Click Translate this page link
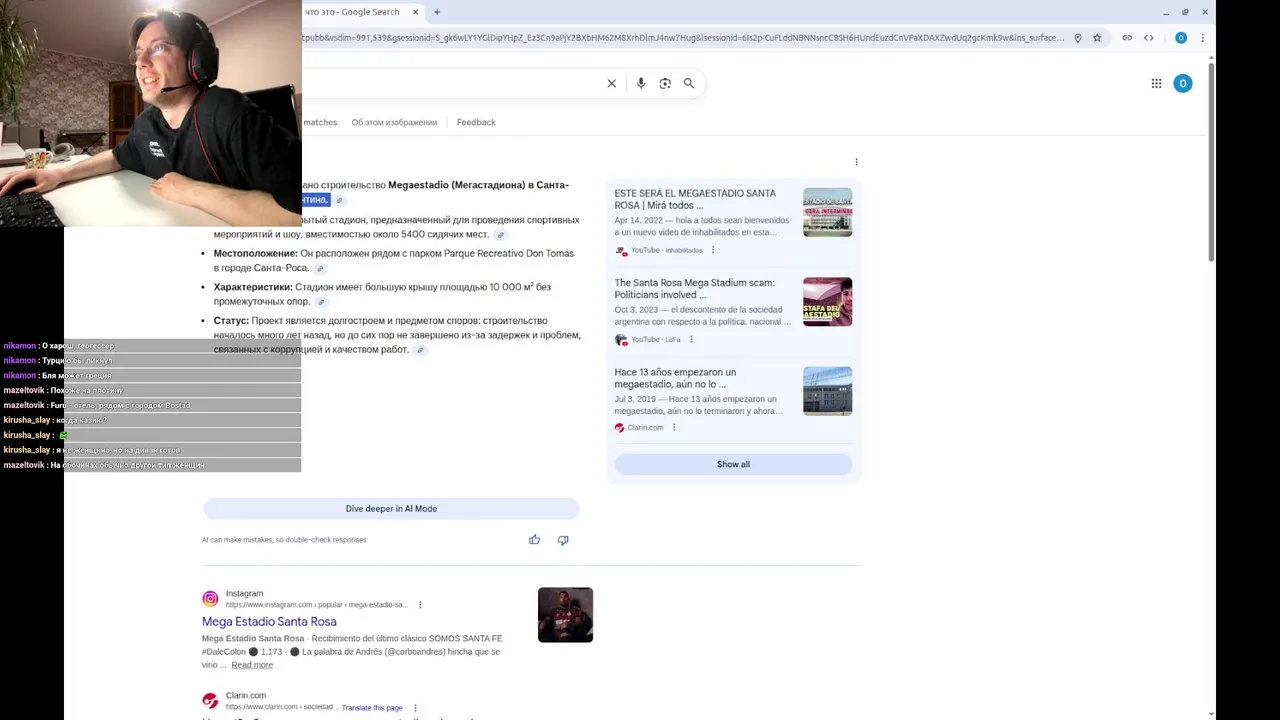This screenshot has height=720, width=1280. pyautogui.click(x=372, y=708)
